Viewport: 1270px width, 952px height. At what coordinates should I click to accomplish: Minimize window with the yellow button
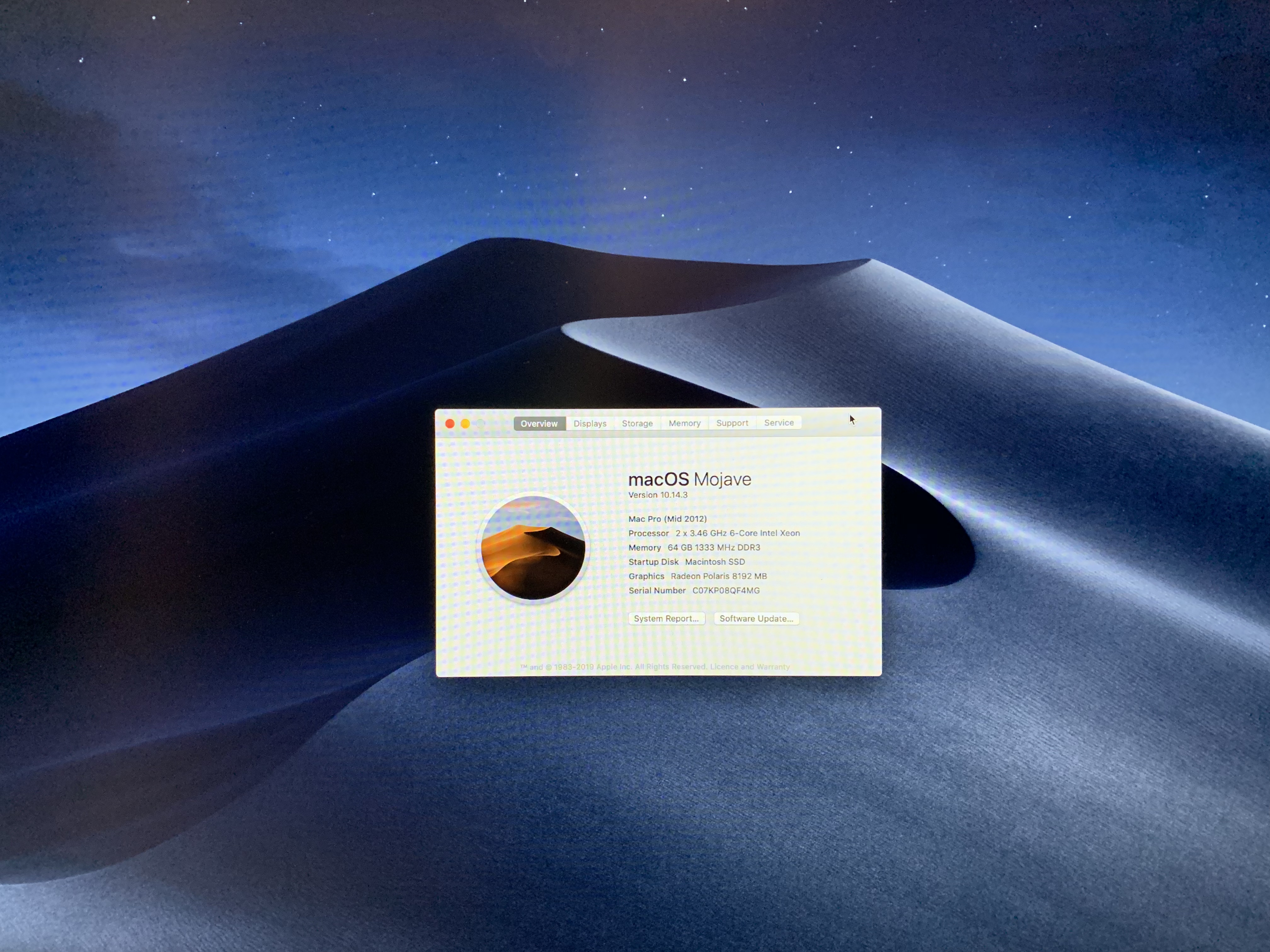466,423
